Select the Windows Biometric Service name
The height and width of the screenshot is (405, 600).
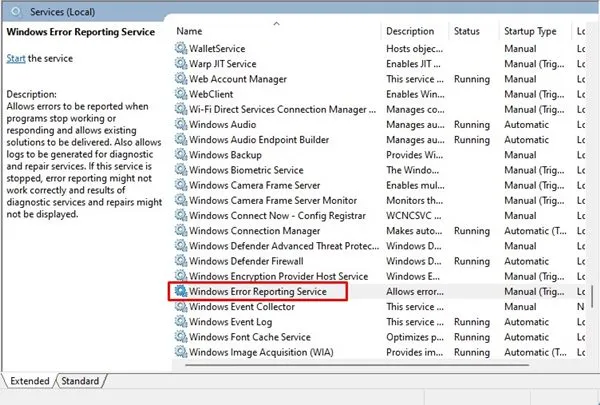(246, 170)
